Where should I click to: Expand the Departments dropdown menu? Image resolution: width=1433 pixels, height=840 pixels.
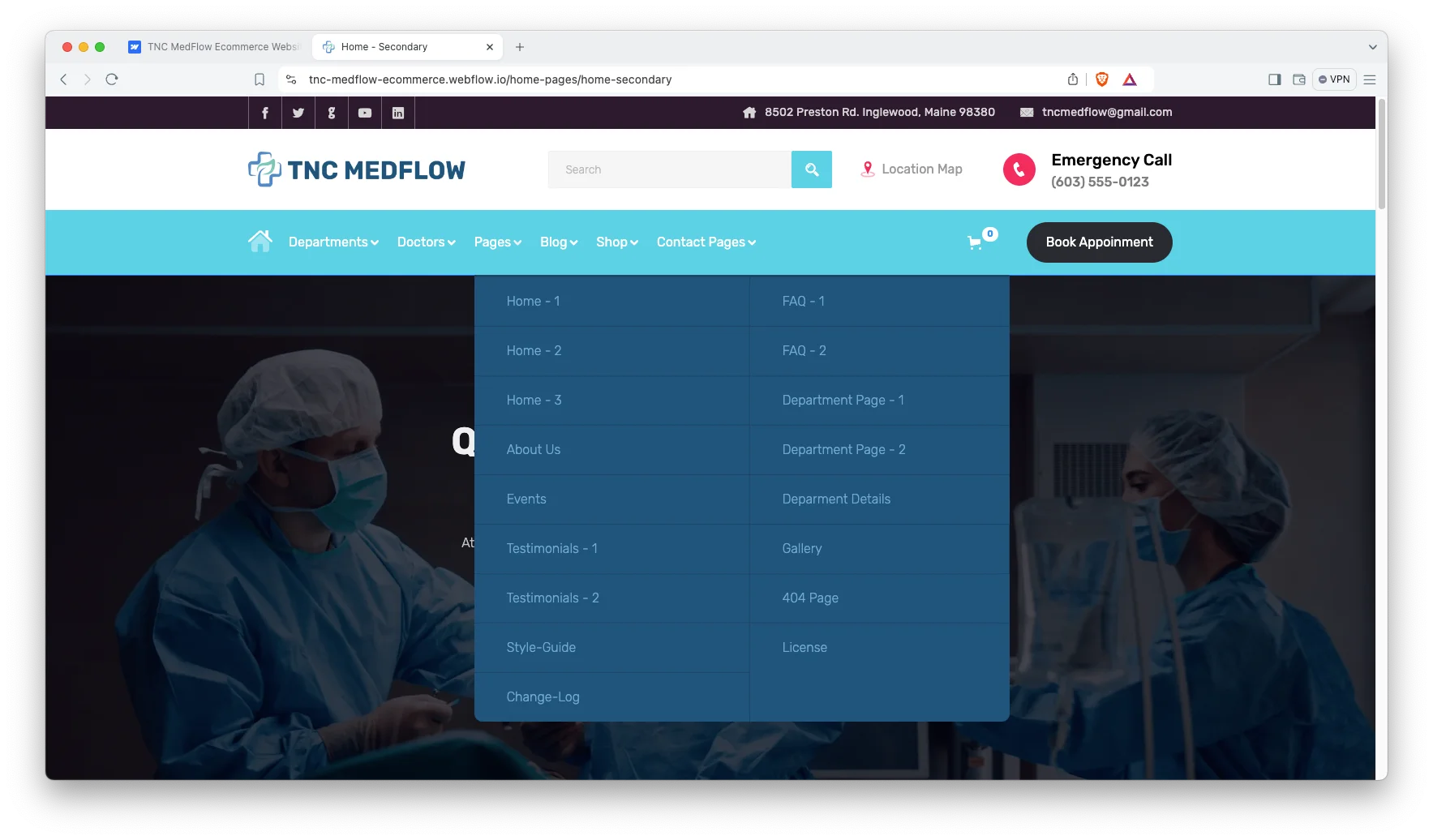click(333, 242)
